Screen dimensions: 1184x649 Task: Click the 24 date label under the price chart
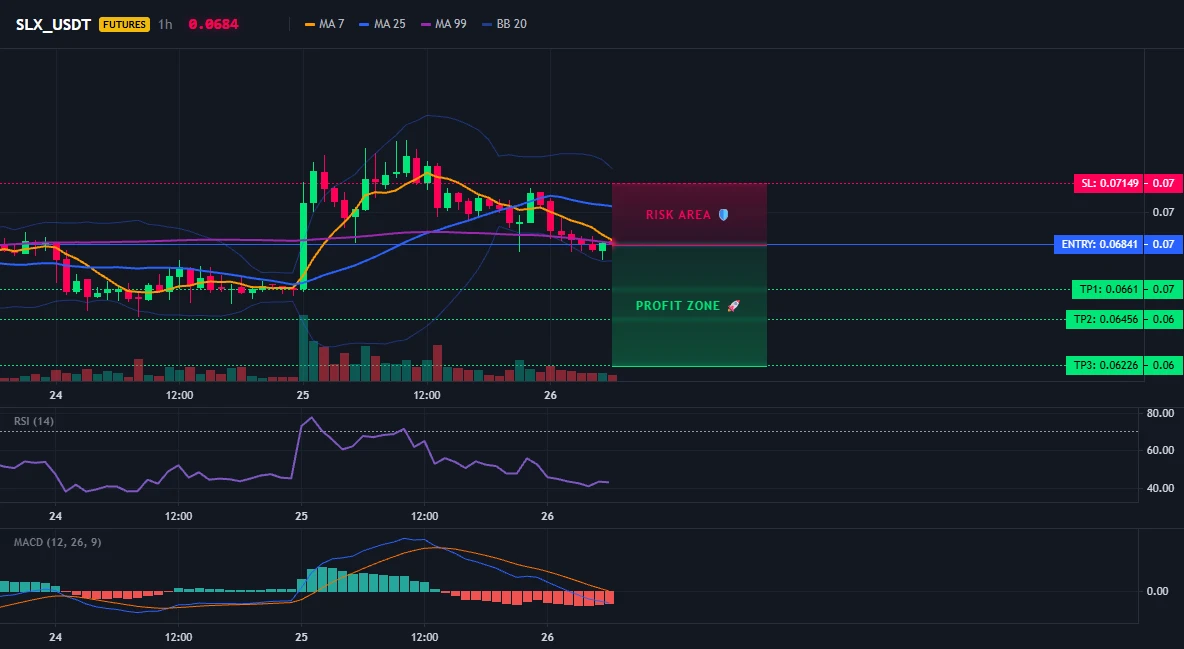click(x=56, y=395)
